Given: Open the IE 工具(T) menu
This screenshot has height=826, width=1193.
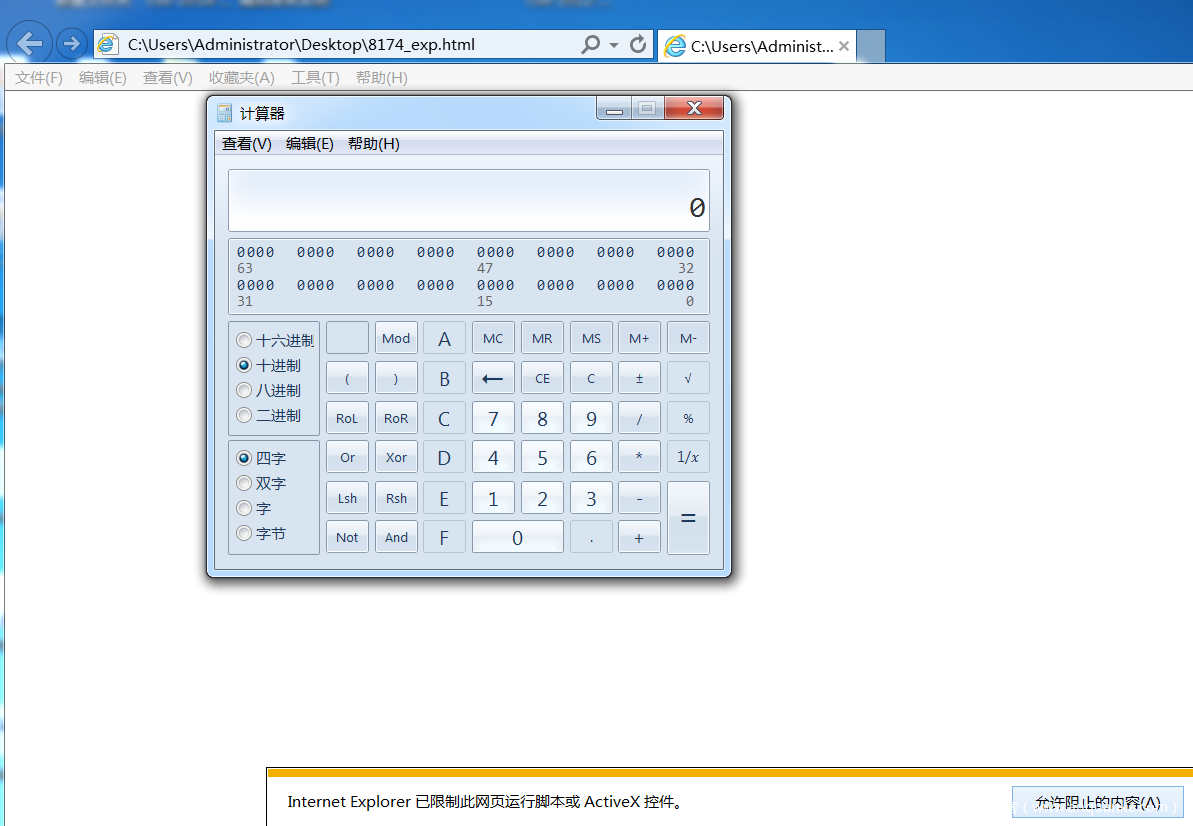Looking at the screenshot, I should coord(315,78).
